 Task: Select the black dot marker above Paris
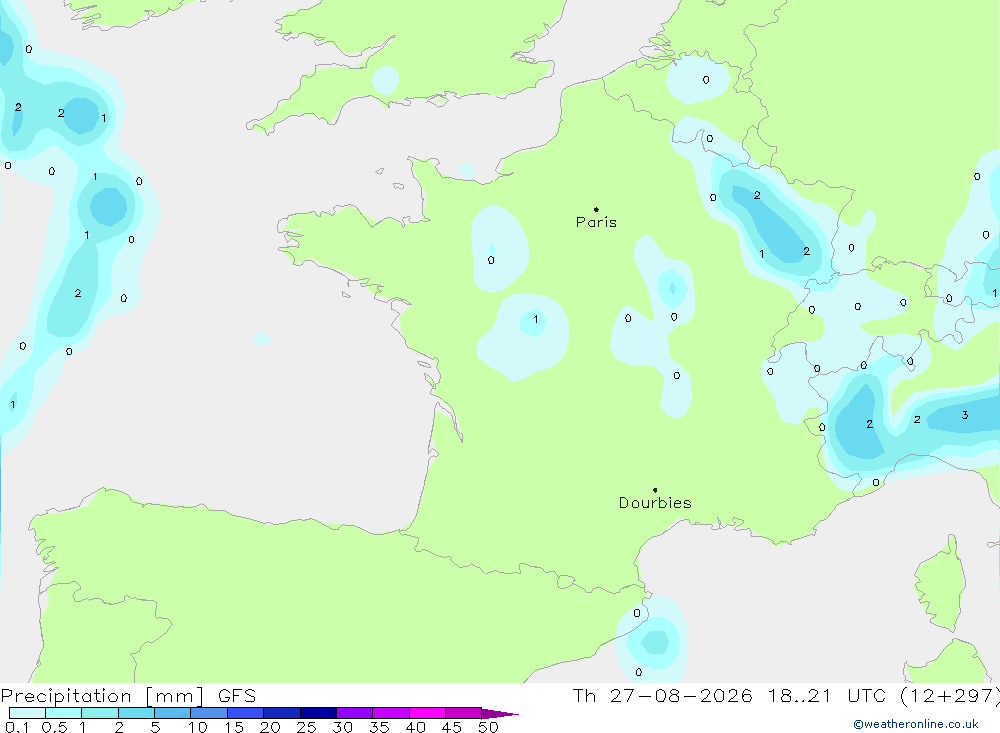596,209
